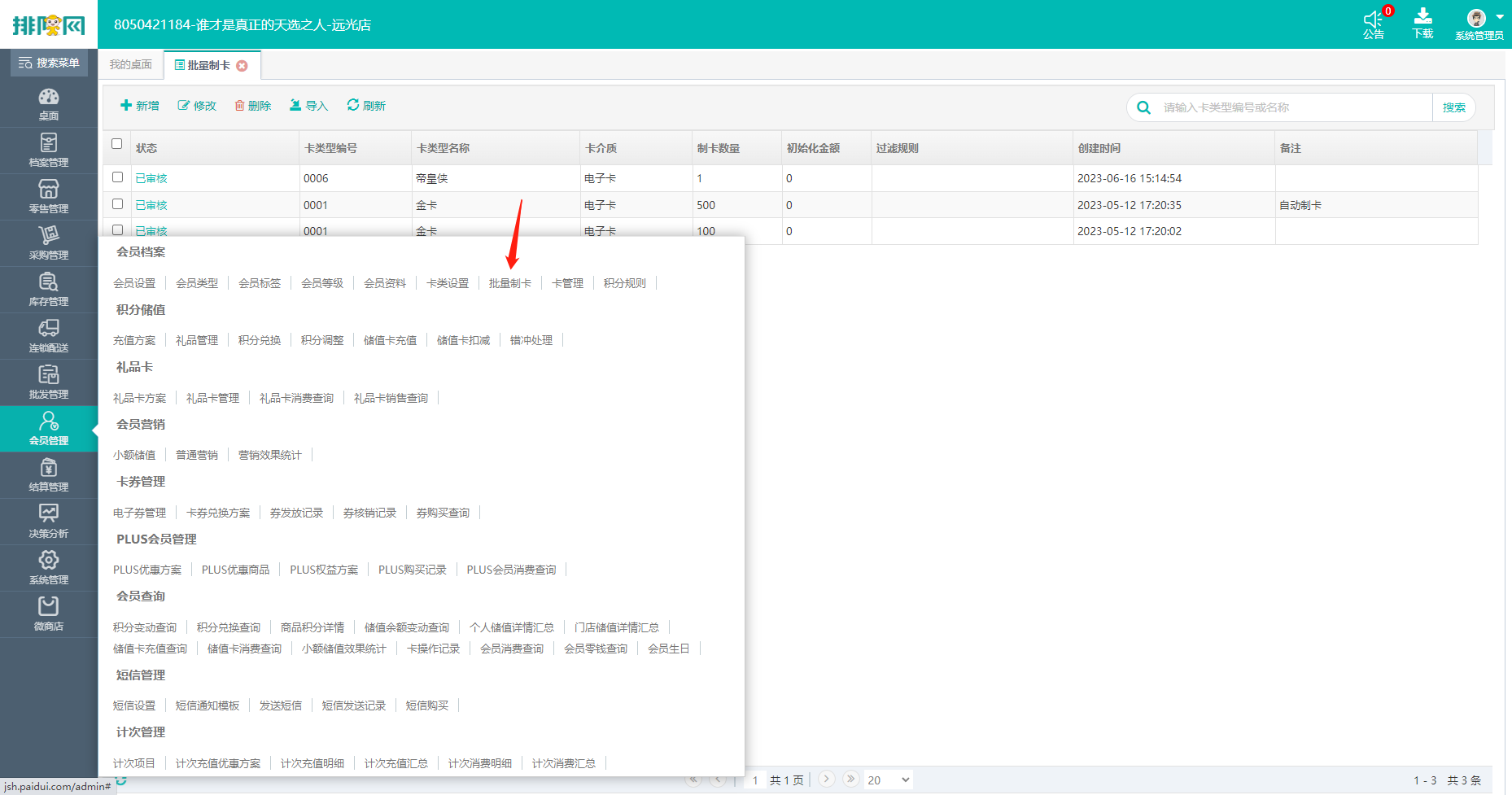Open the page size dropdown showing 20
1512x795 pixels.
pyautogui.click(x=888, y=780)
